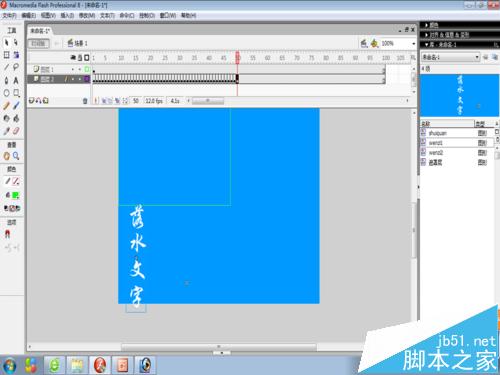500x375 pixels.
Task: Click the Edit Scene icon
Action: coord(364,43)
